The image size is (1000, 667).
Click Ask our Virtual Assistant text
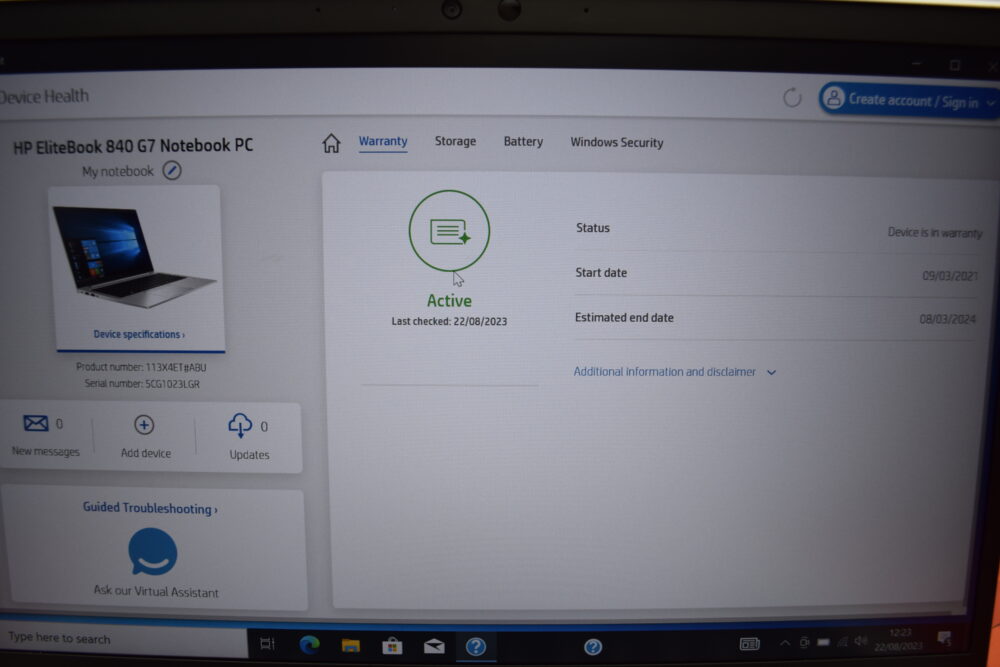[x=156, y=591]
